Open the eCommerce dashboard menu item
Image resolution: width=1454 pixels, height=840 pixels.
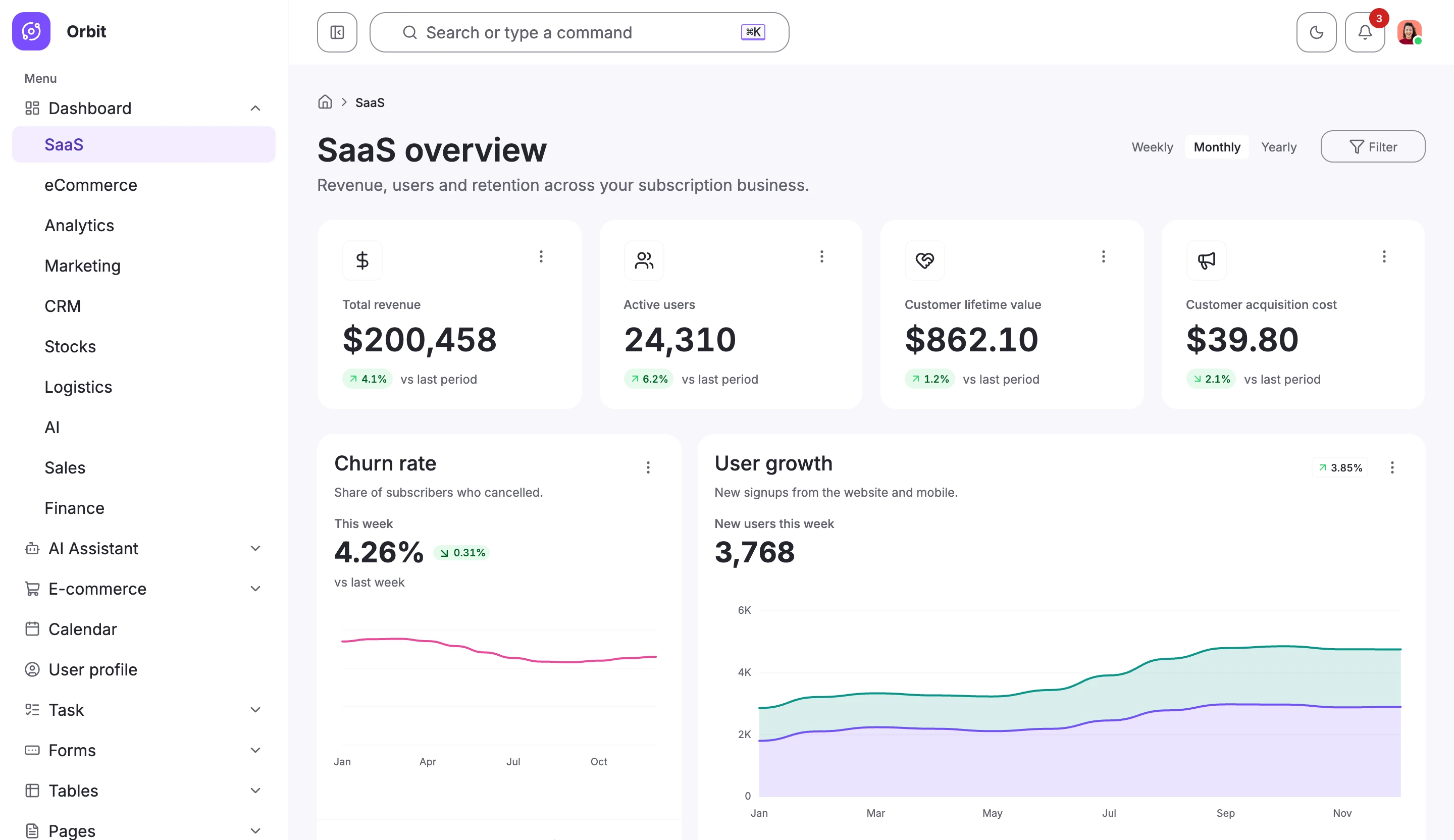point(144,185)
